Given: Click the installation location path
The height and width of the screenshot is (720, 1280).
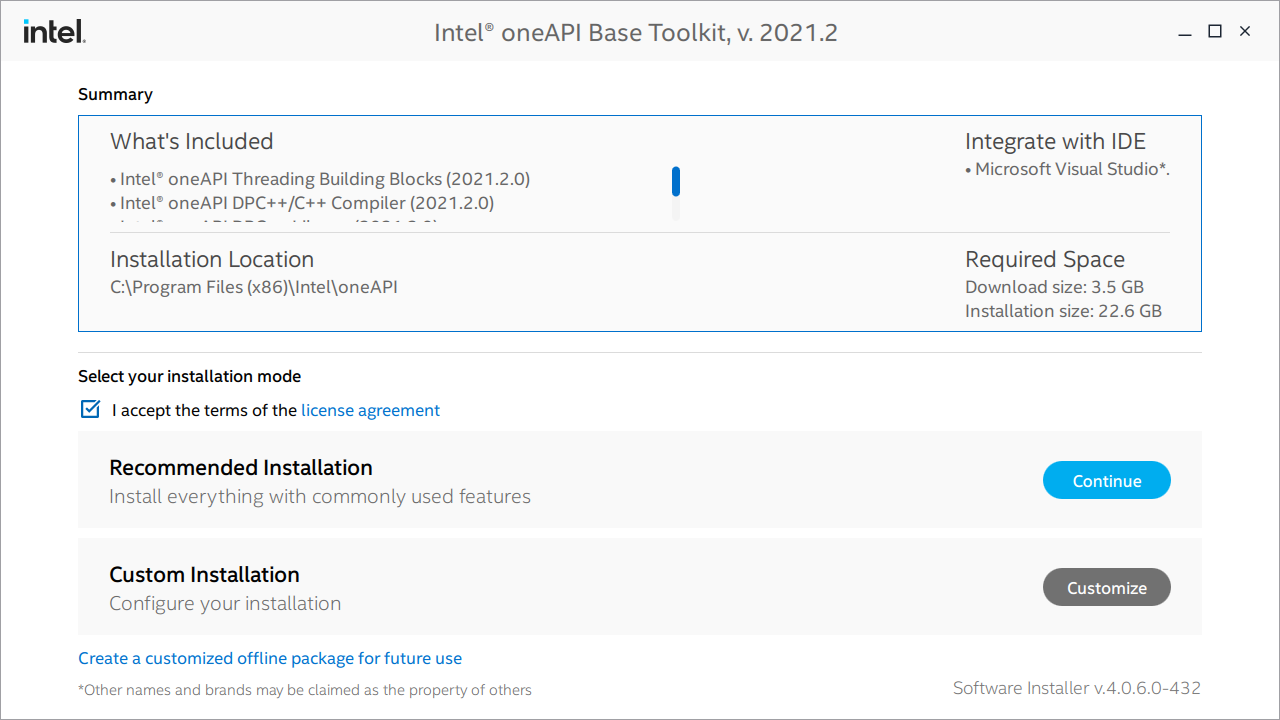Looking at the screenshot, I should (x=254, y=287).
